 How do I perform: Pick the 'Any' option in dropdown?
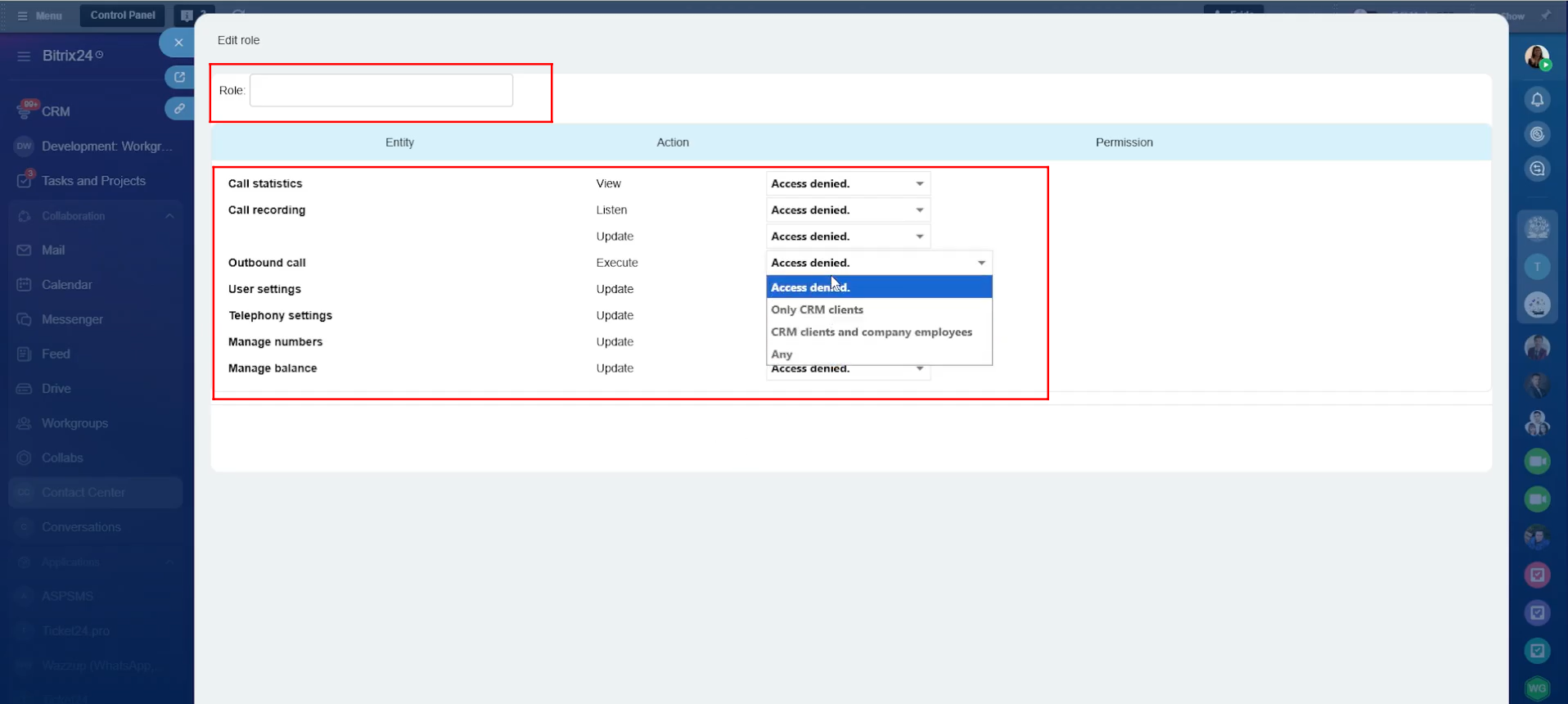pos(782,354)
